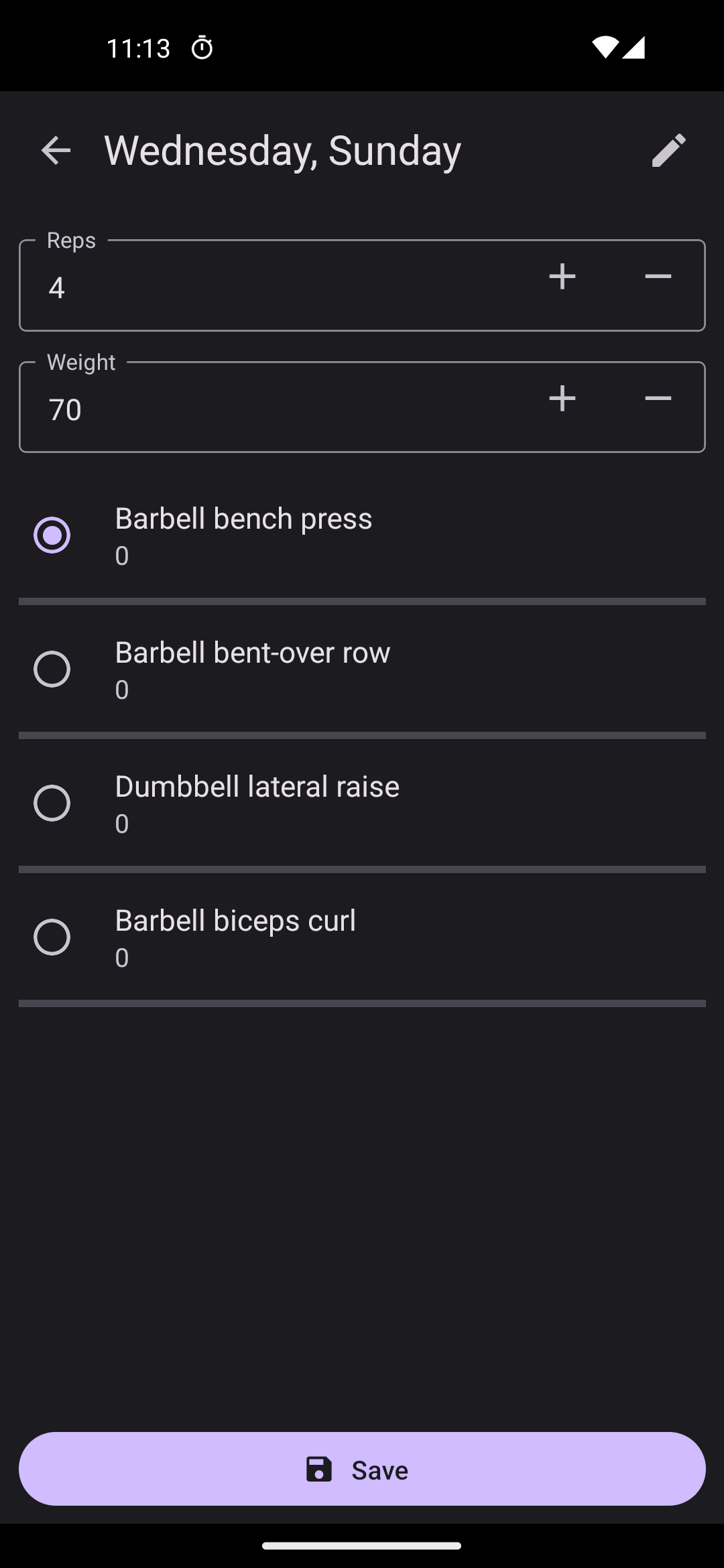Increase reps with the plus icon

[562, 277]
